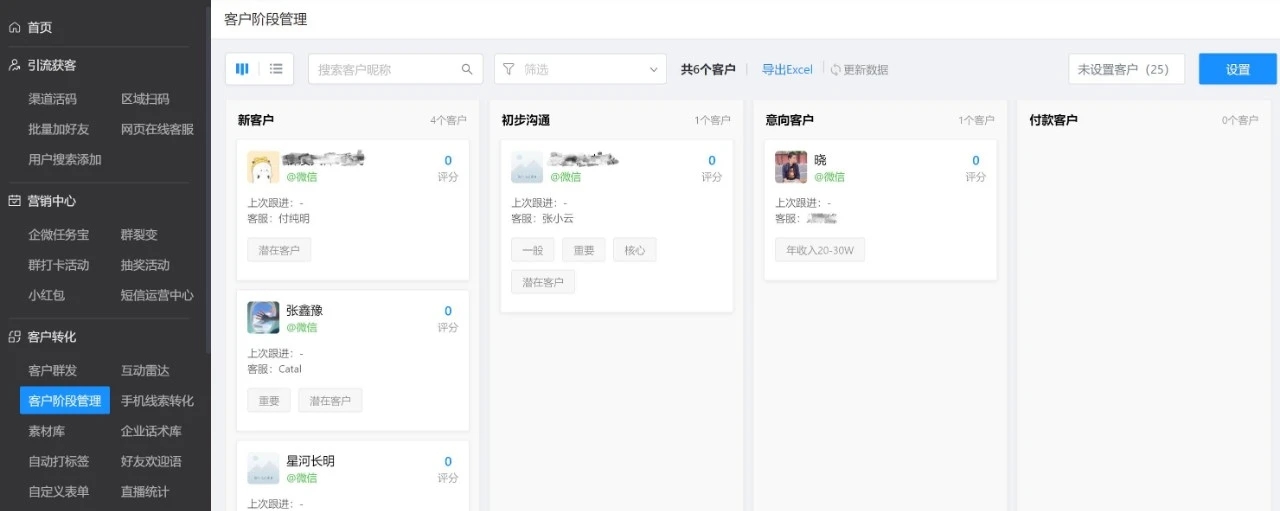Click 客服：张小云 text

click(542, 218)
